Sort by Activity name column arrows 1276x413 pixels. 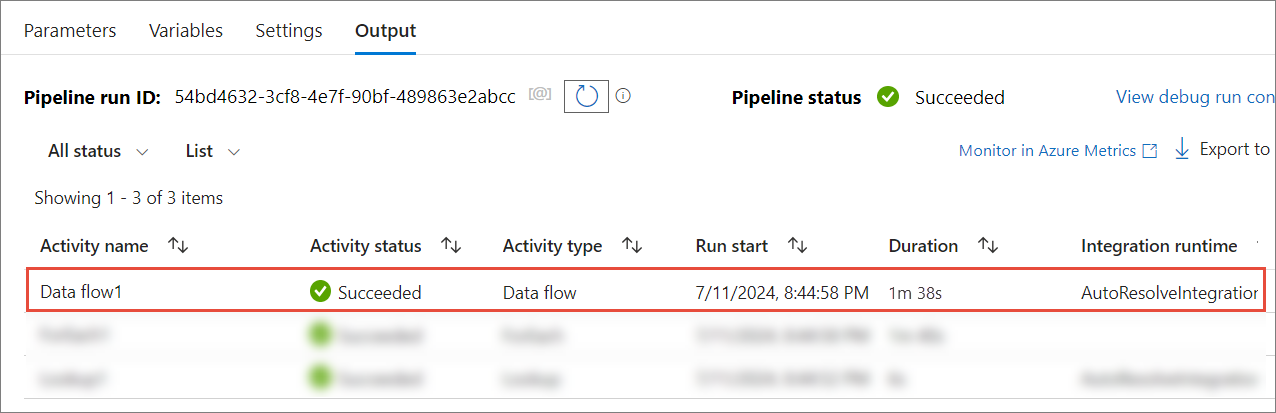tap(178, 245)
